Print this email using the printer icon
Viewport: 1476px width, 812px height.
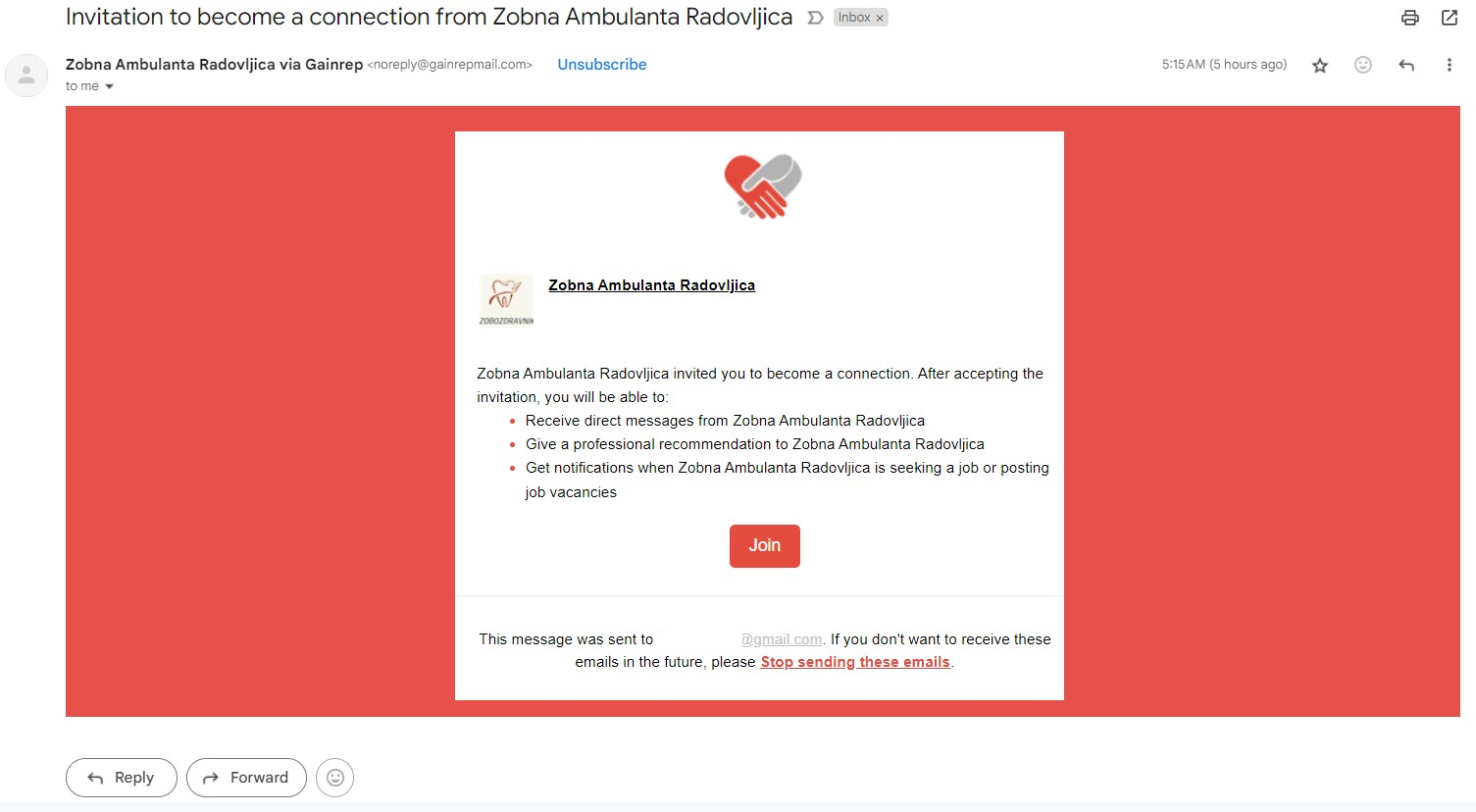point(1410,18)
